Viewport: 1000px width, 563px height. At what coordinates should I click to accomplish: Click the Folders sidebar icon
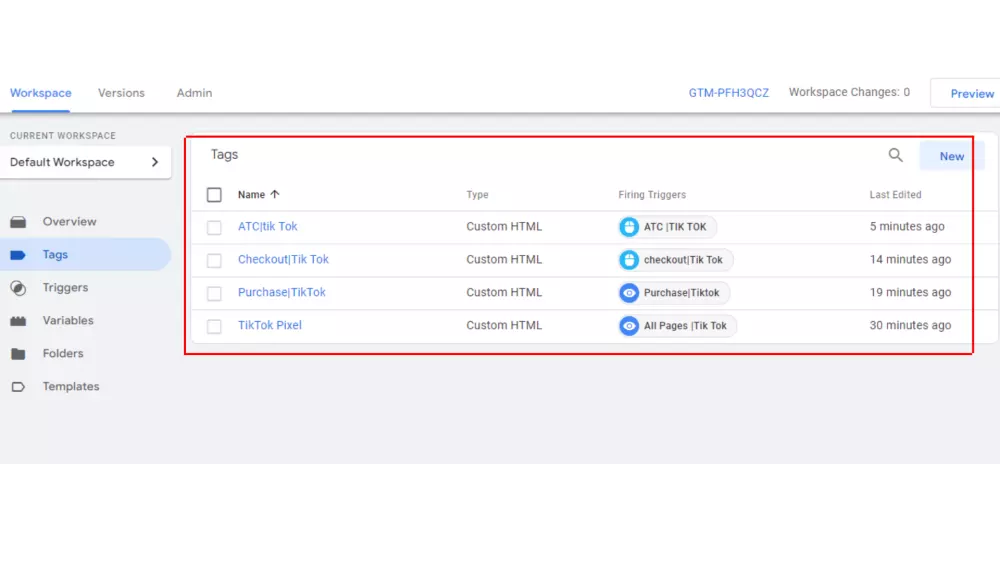(18, 354)
